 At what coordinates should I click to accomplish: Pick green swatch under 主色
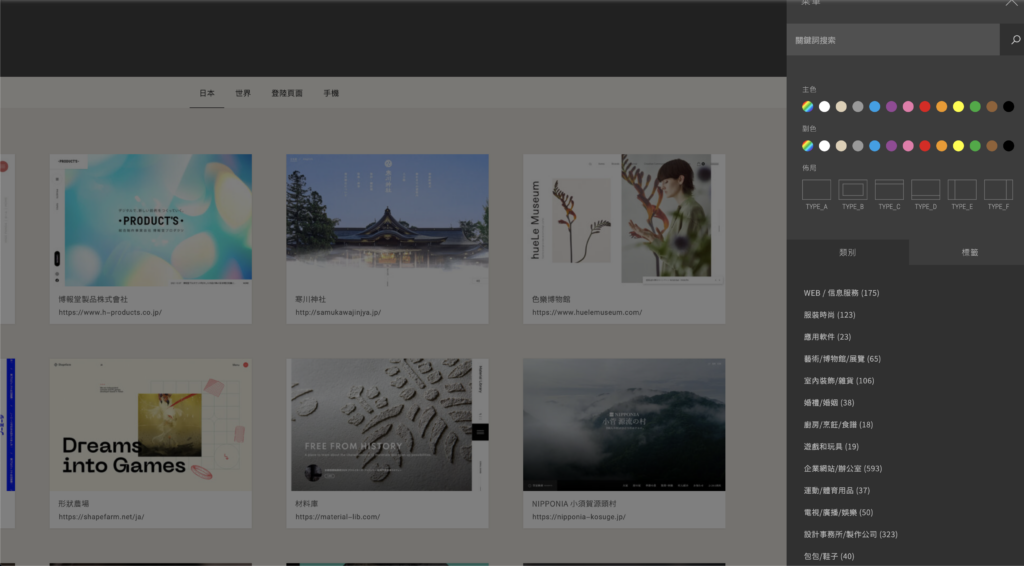tap(975, 106)
